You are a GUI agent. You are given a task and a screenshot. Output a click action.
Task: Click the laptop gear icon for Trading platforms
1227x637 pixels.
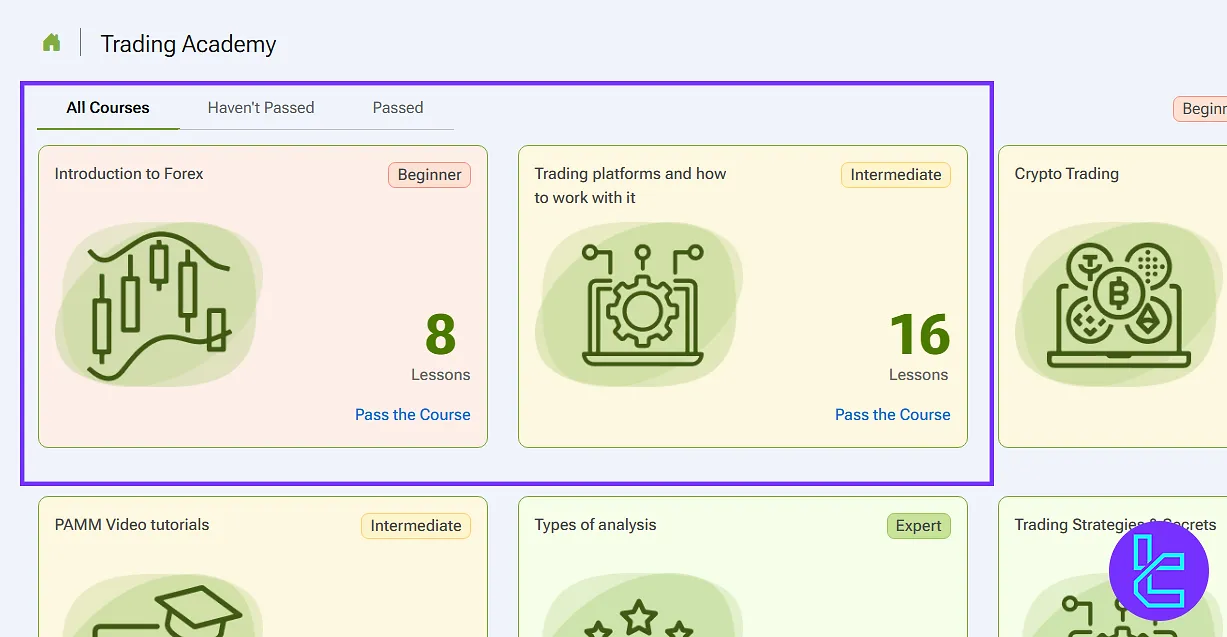click(x=640, y=305)
